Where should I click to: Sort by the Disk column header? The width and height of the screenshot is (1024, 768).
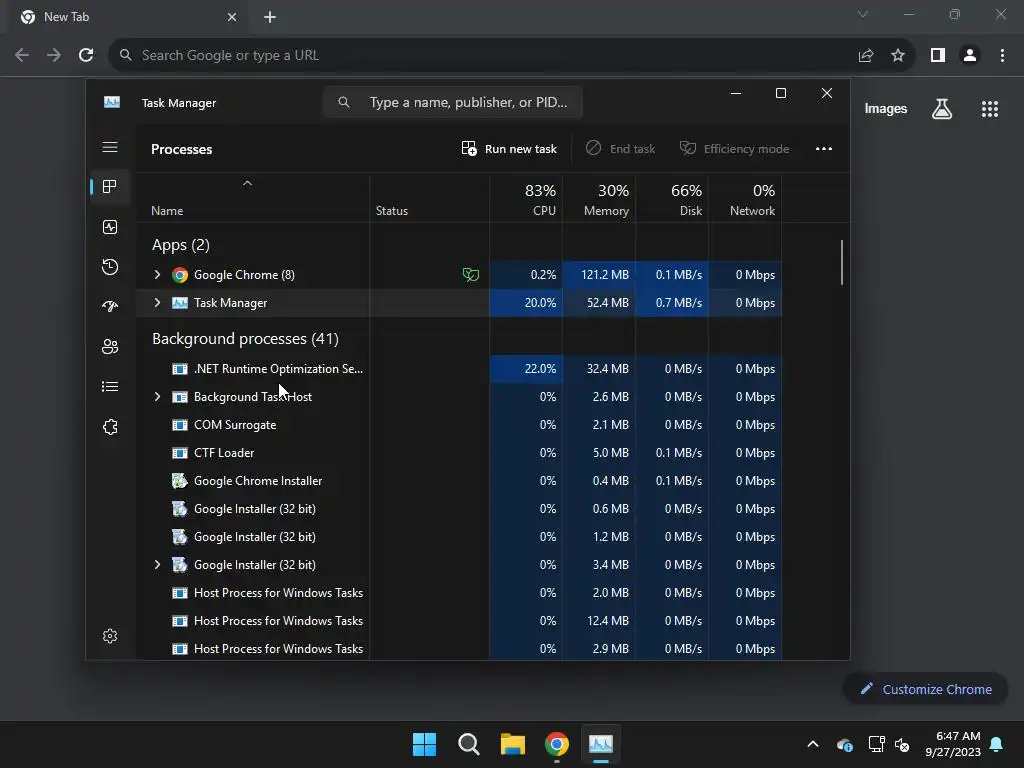[672, 200]
